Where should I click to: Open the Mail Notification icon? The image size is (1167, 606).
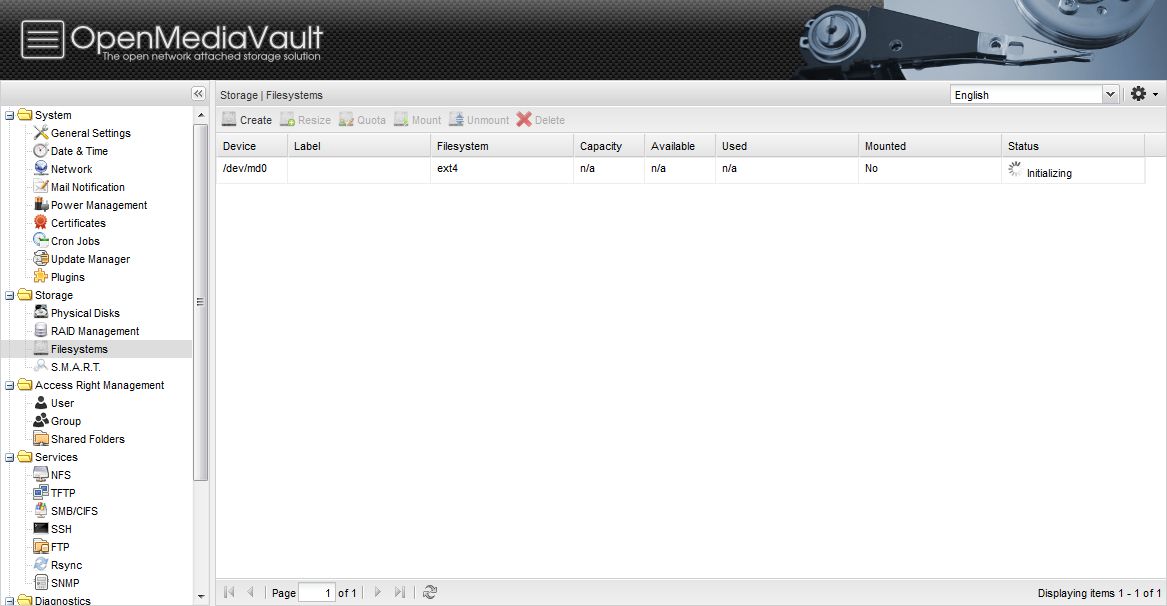click(41, 186)
